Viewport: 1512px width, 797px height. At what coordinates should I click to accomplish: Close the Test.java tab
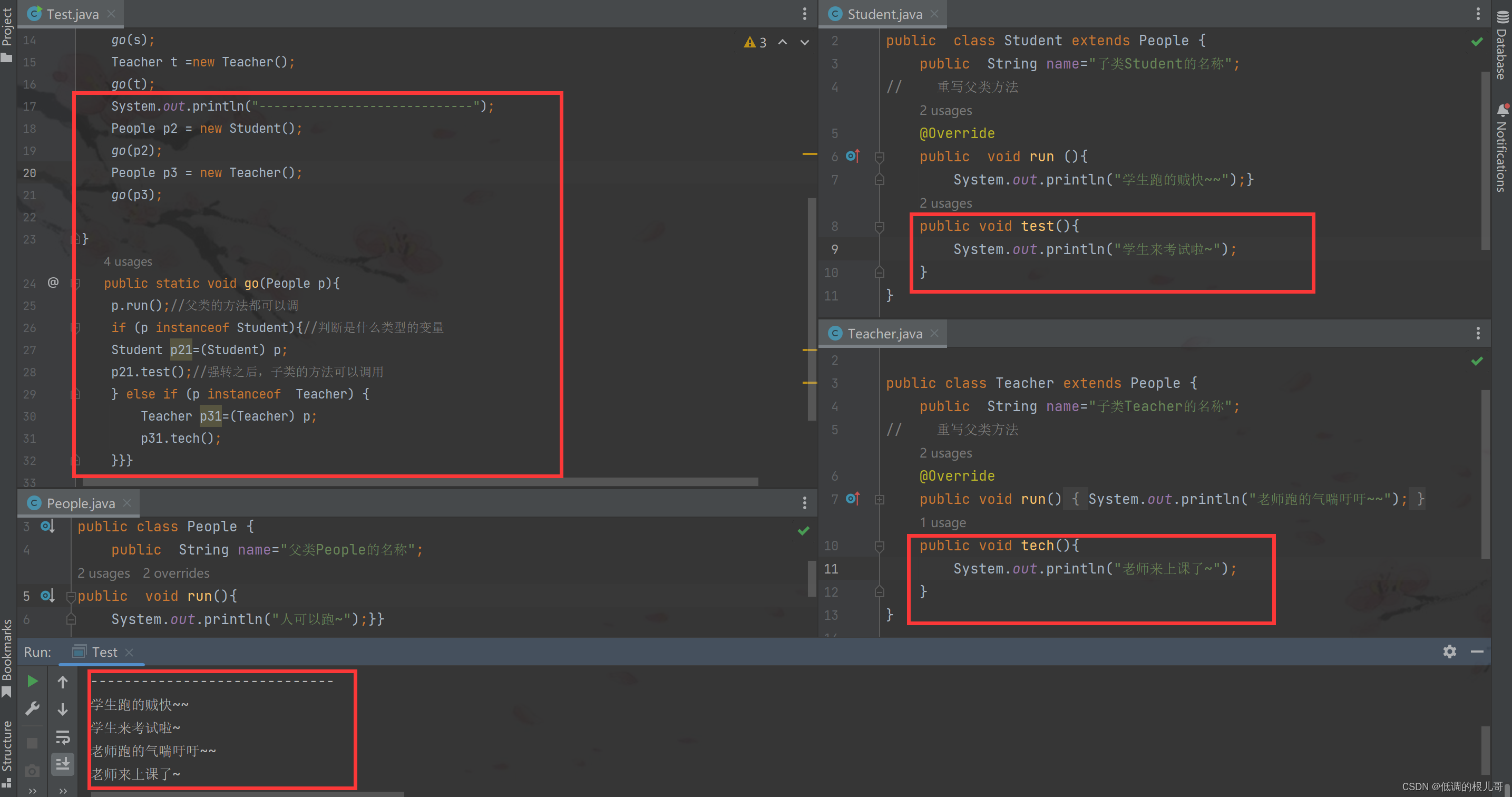click(111, 14)
